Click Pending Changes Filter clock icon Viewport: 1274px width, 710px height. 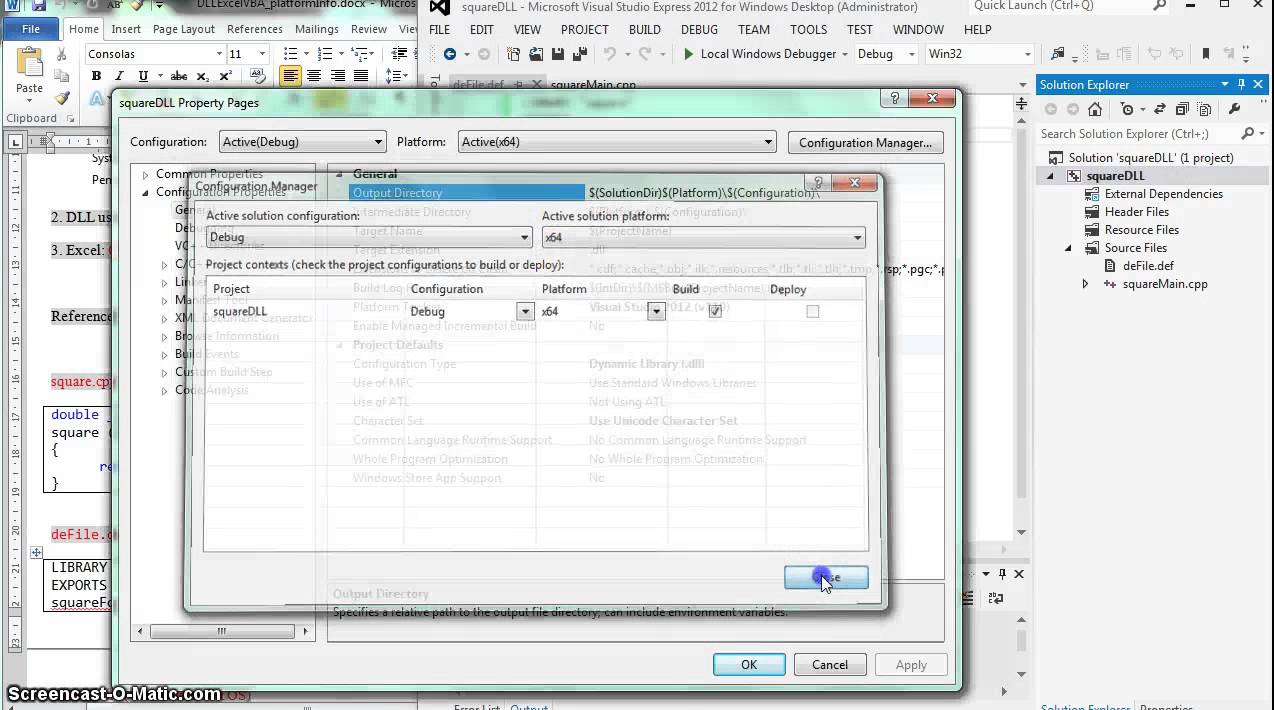[x=1128, y=109]
